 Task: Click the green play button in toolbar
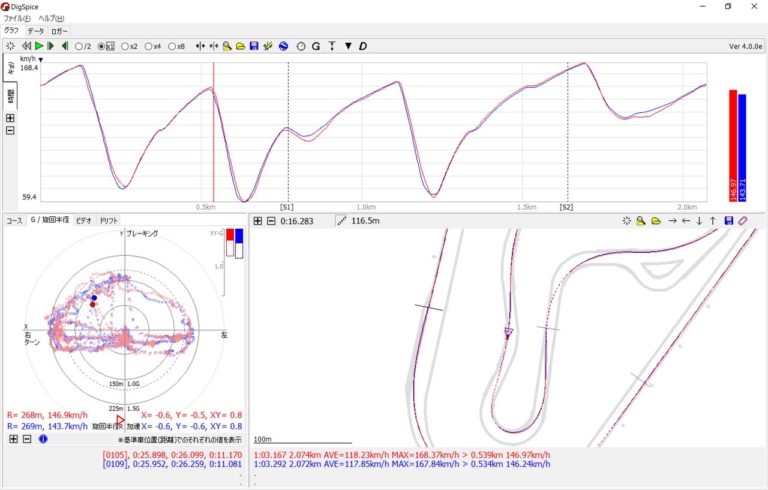tap(39, 46)
